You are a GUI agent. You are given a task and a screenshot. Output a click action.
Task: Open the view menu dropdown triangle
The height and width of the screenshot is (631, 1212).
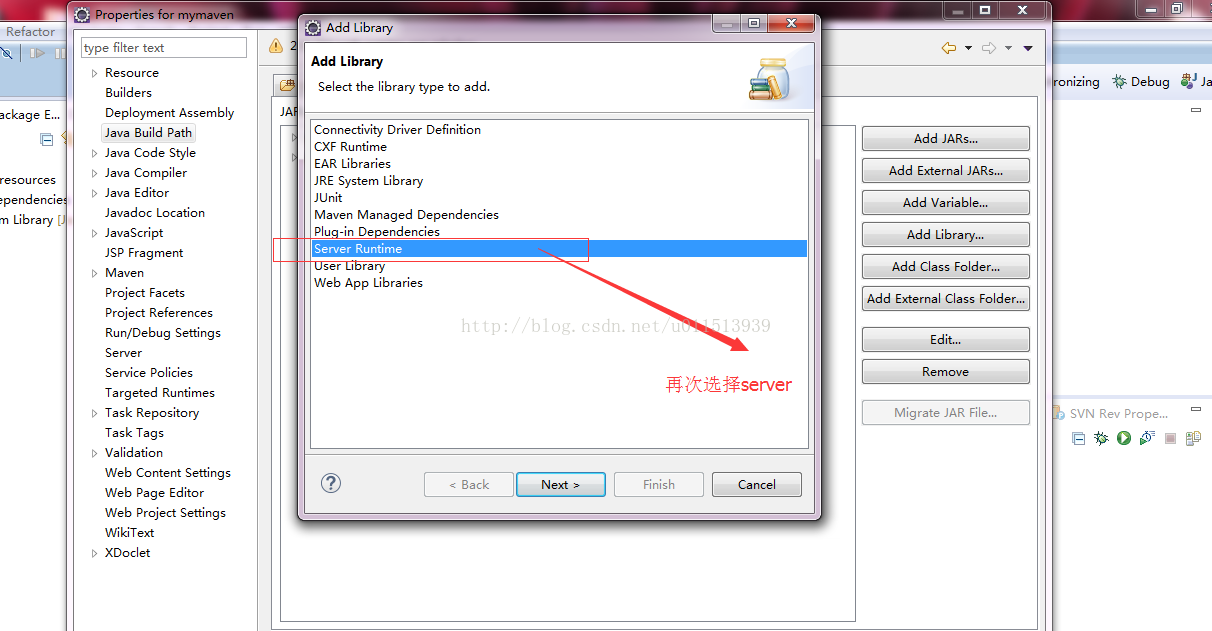pyautogui.click(x=1028, y=48)
